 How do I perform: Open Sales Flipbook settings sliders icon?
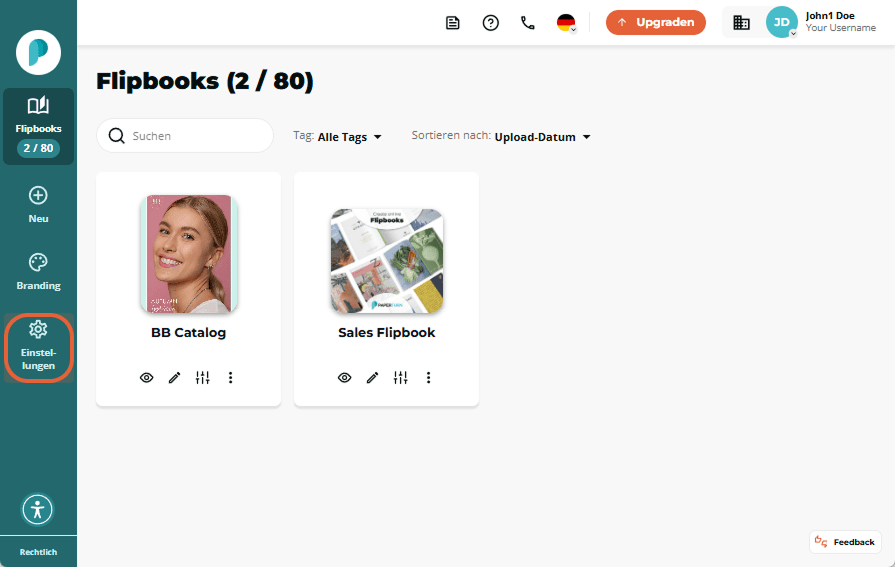(x=401, y=377)
